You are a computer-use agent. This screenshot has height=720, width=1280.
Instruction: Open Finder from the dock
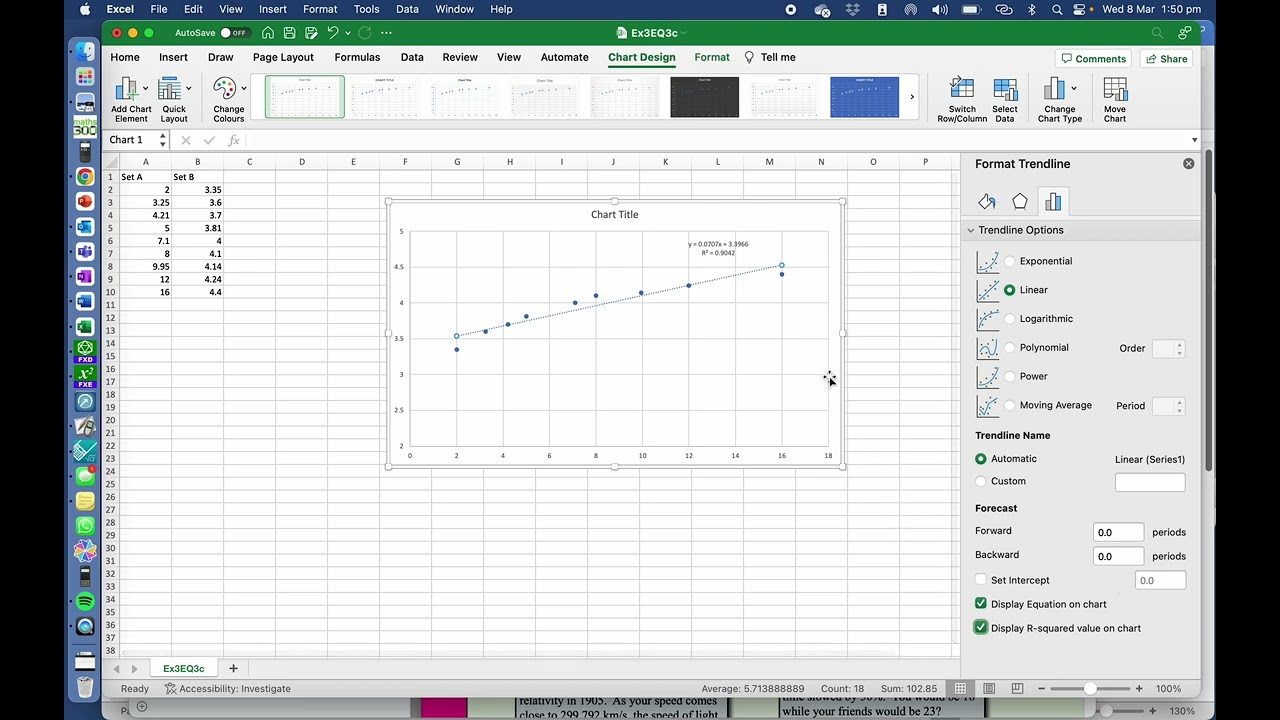pyautogui.click(x=85, y=52)
